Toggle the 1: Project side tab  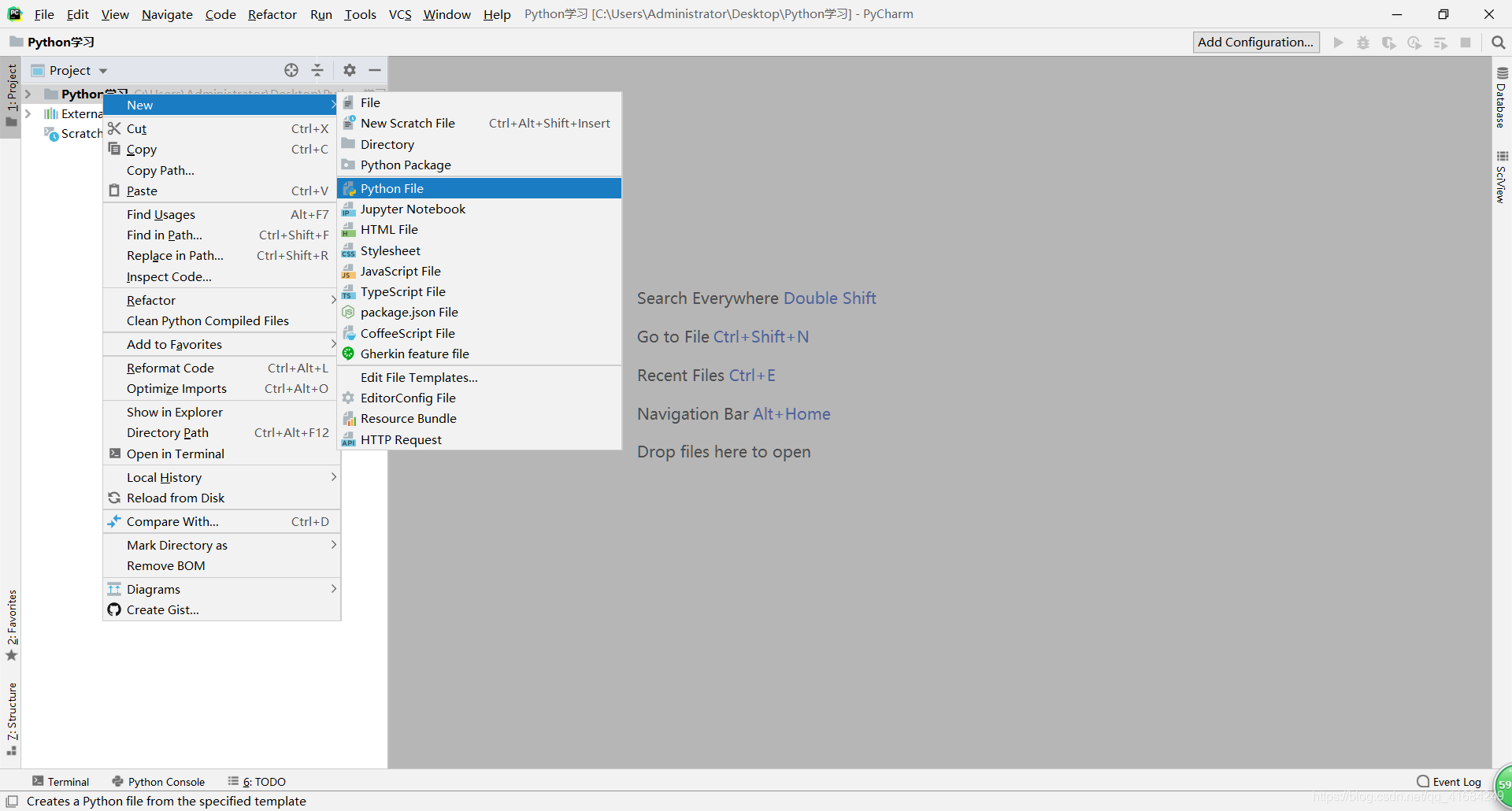pos(11,95)
